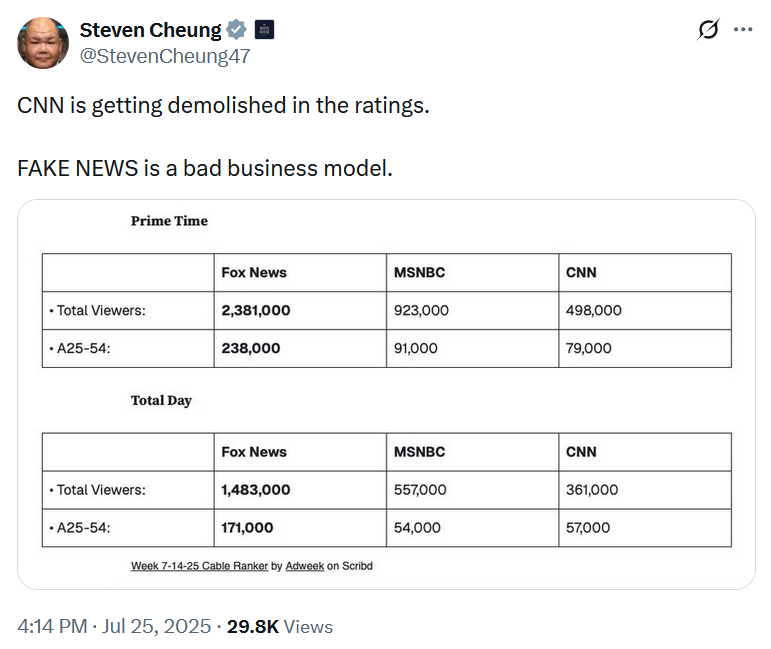This screenshot has width=771, height=649.
Task: Click the Adweek link in caption
Action: pos(304,566)
